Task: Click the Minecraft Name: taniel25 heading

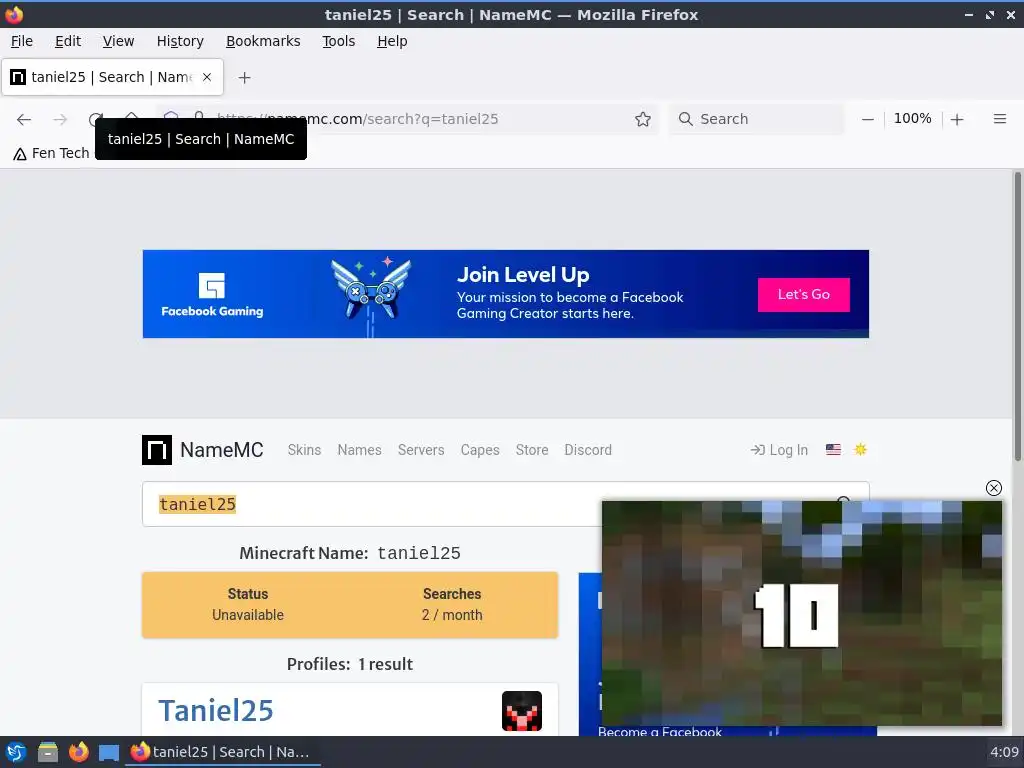Action: point(349,553)
